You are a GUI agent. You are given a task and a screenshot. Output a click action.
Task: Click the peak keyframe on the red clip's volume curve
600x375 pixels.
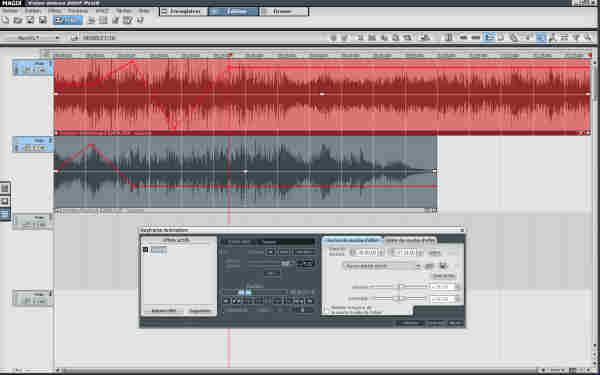click(132, 61)
